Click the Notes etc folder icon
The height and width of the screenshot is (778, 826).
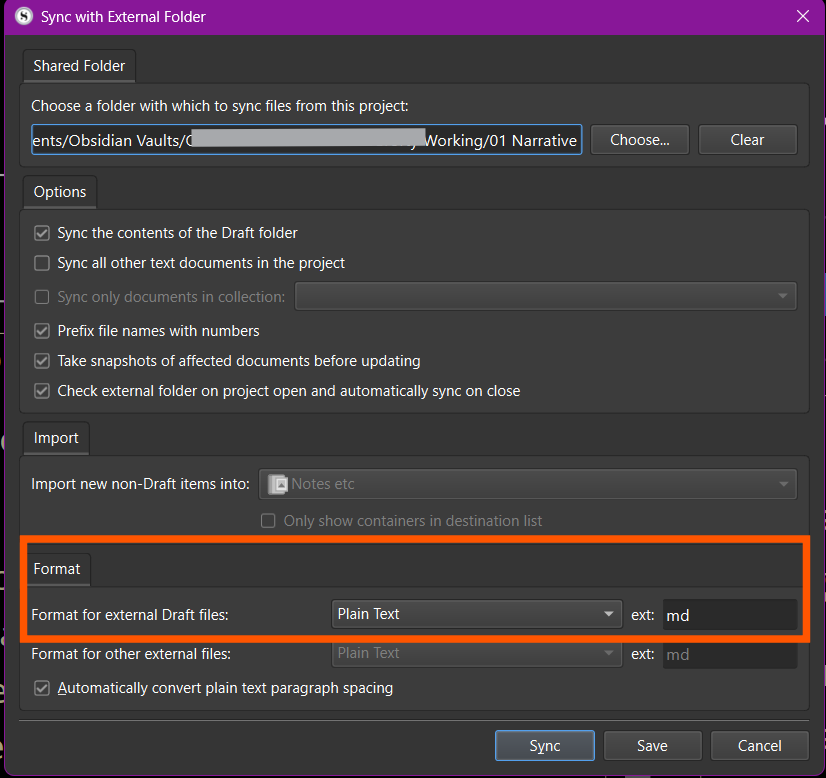click(277, 484)
